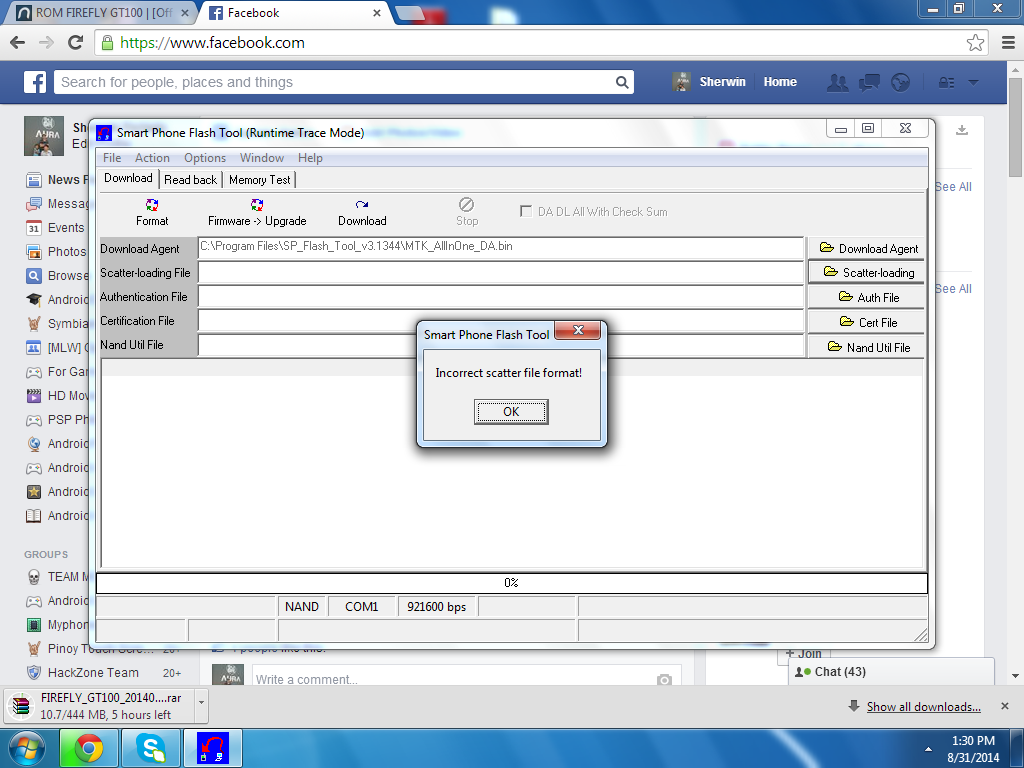Click the NAND status bar cell

[x=302, y=607]
